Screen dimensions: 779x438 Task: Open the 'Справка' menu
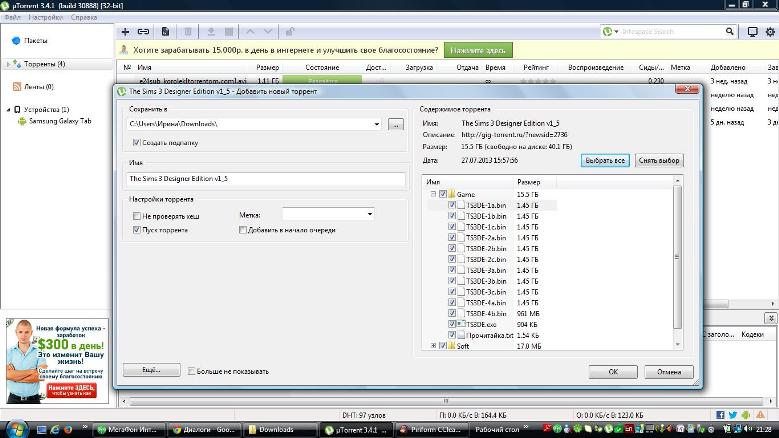84,18
